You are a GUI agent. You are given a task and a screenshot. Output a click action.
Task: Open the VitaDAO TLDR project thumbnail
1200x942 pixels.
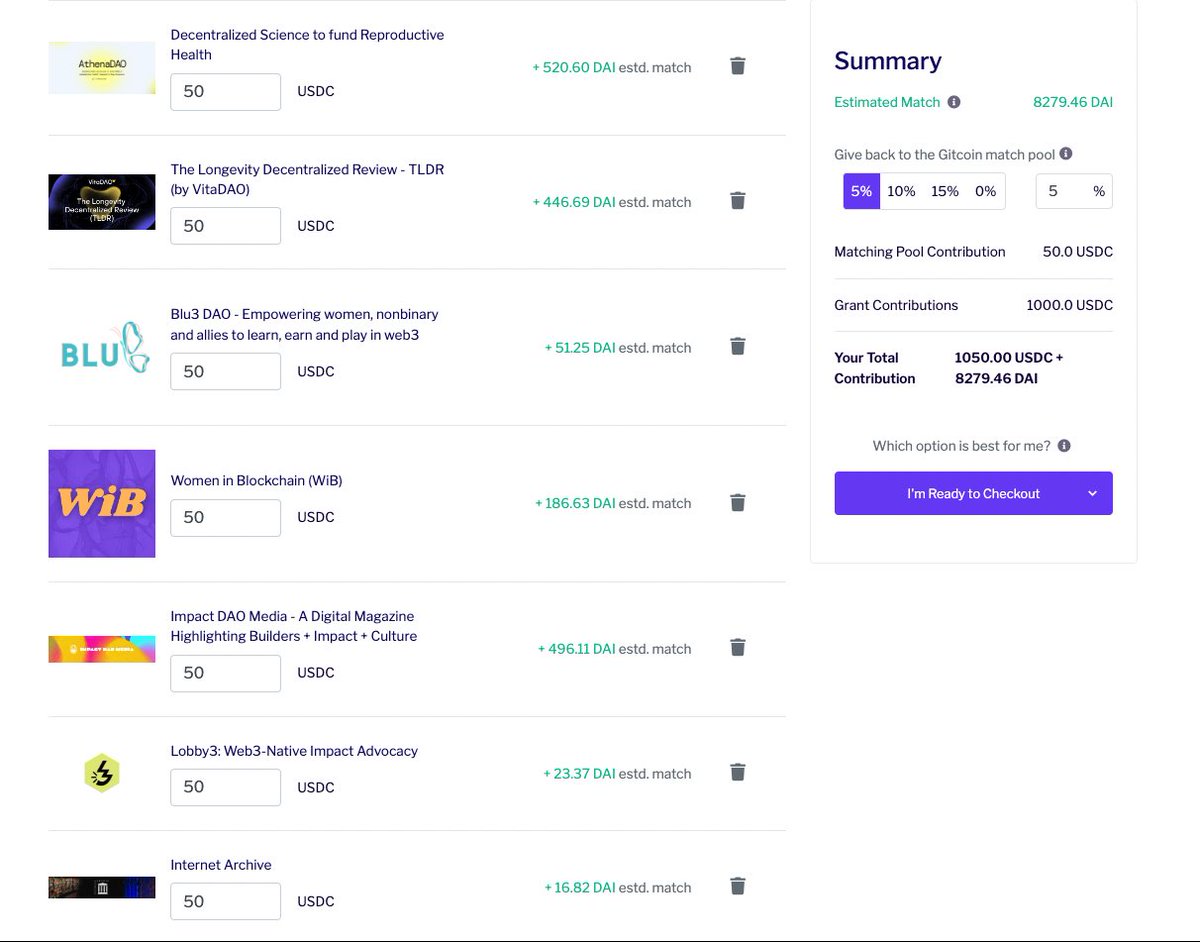(101, 201)
